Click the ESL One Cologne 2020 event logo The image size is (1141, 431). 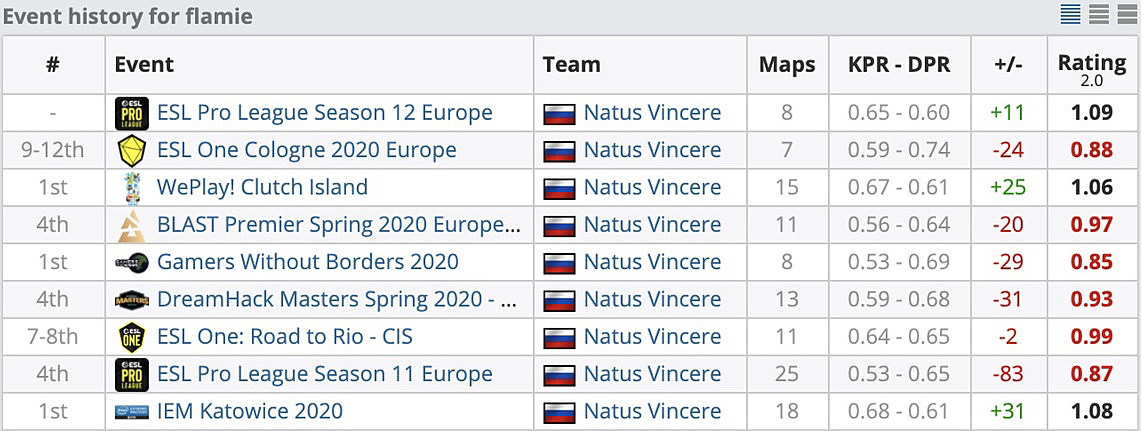pos(132,150)
